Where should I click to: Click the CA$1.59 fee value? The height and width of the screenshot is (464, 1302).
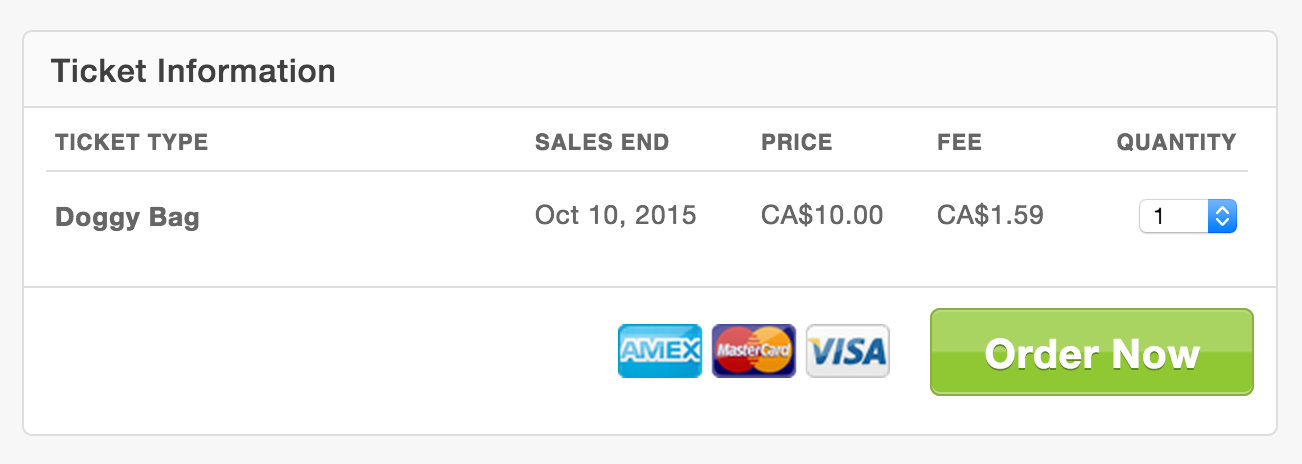pyautogui.click(x=991, y=215)
